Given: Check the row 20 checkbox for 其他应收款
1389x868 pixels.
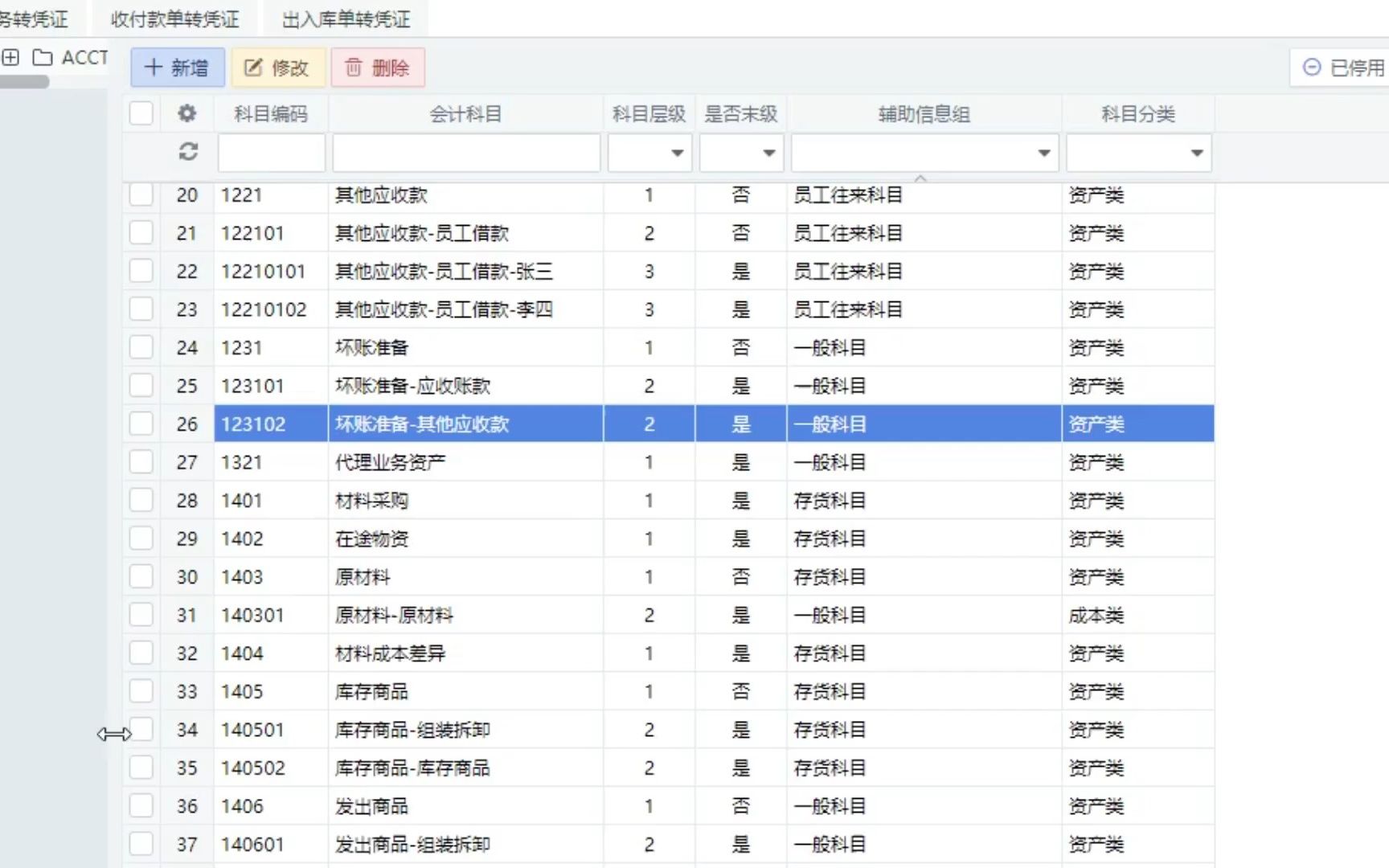Looking at the screenshot, I should [141, 194].
